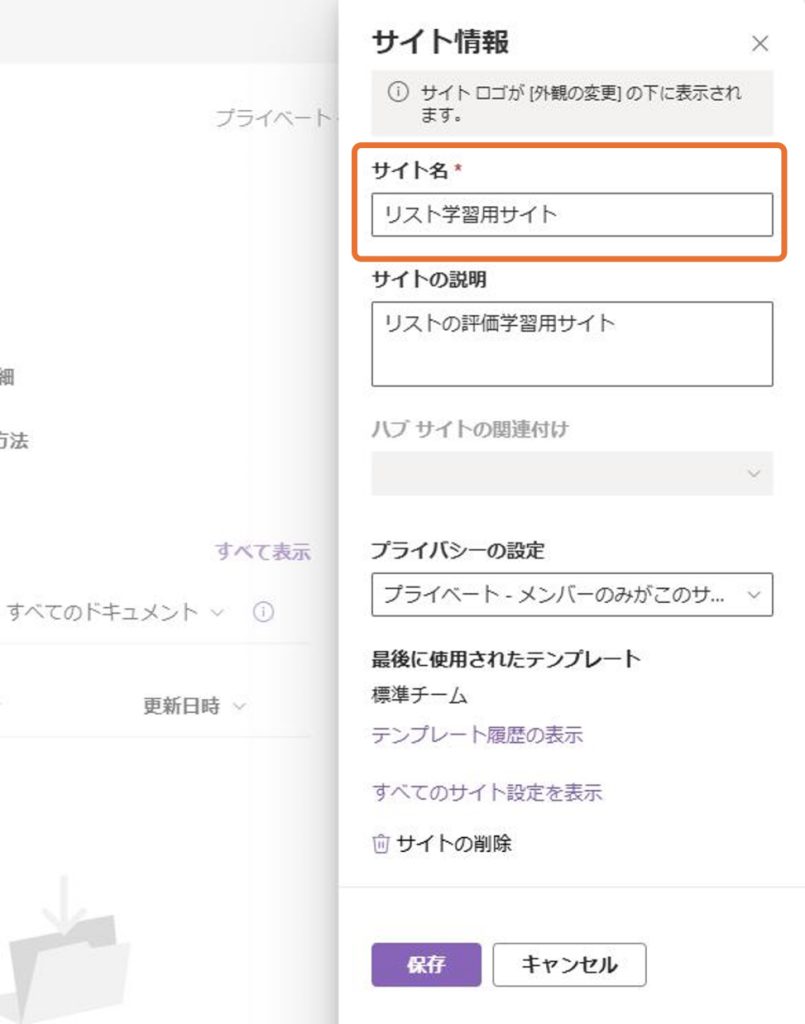The height and width of the screenshot is (1024, 805).
Task: Close the サイト情報 panel
Action: [x=759, y=44]
